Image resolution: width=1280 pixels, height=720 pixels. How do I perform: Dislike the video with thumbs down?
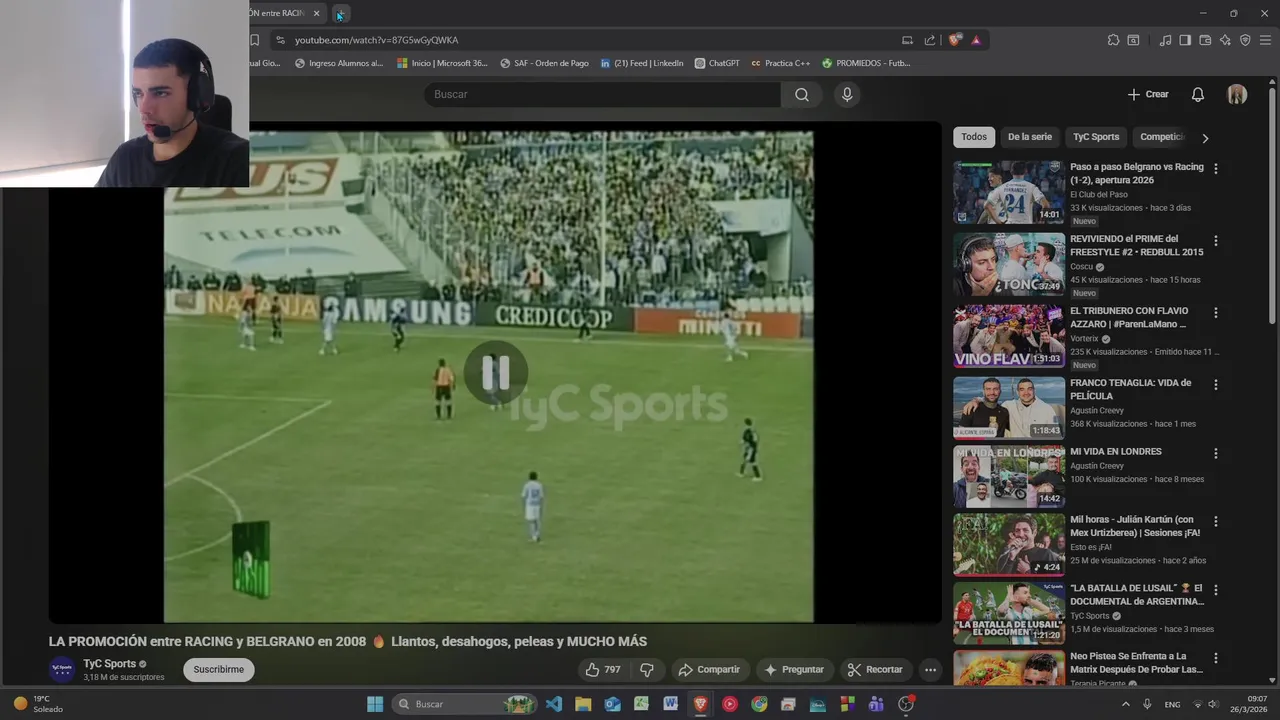(x=647, y=670)
